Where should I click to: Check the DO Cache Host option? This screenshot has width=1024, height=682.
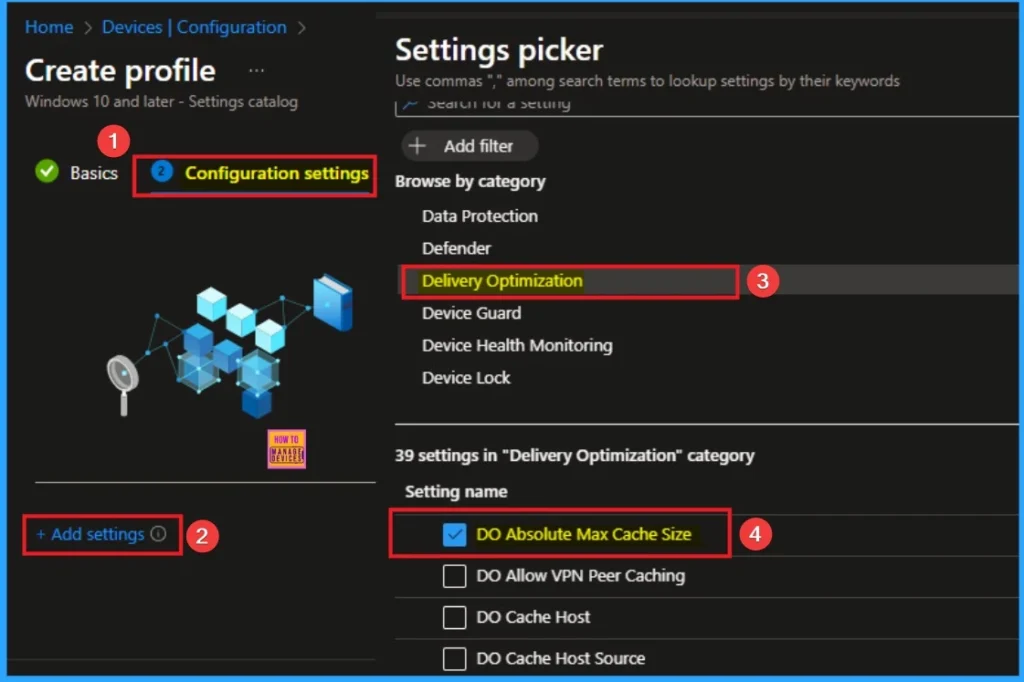point(455,617)
